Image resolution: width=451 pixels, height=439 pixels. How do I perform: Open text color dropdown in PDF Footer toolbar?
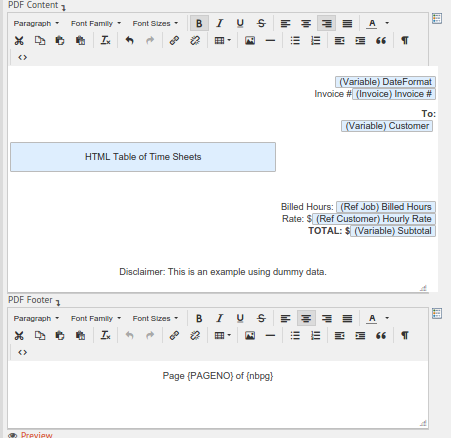pos(387,318)
